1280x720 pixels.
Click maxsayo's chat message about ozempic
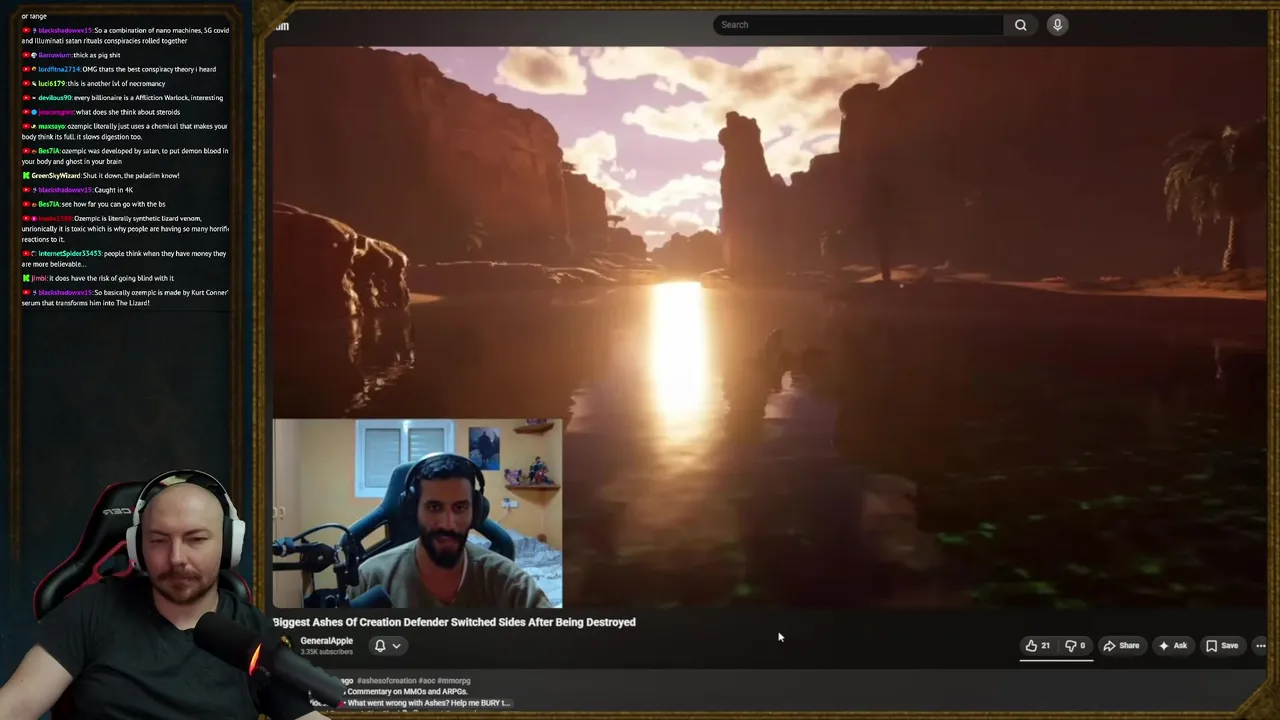[x=125, y=131]
